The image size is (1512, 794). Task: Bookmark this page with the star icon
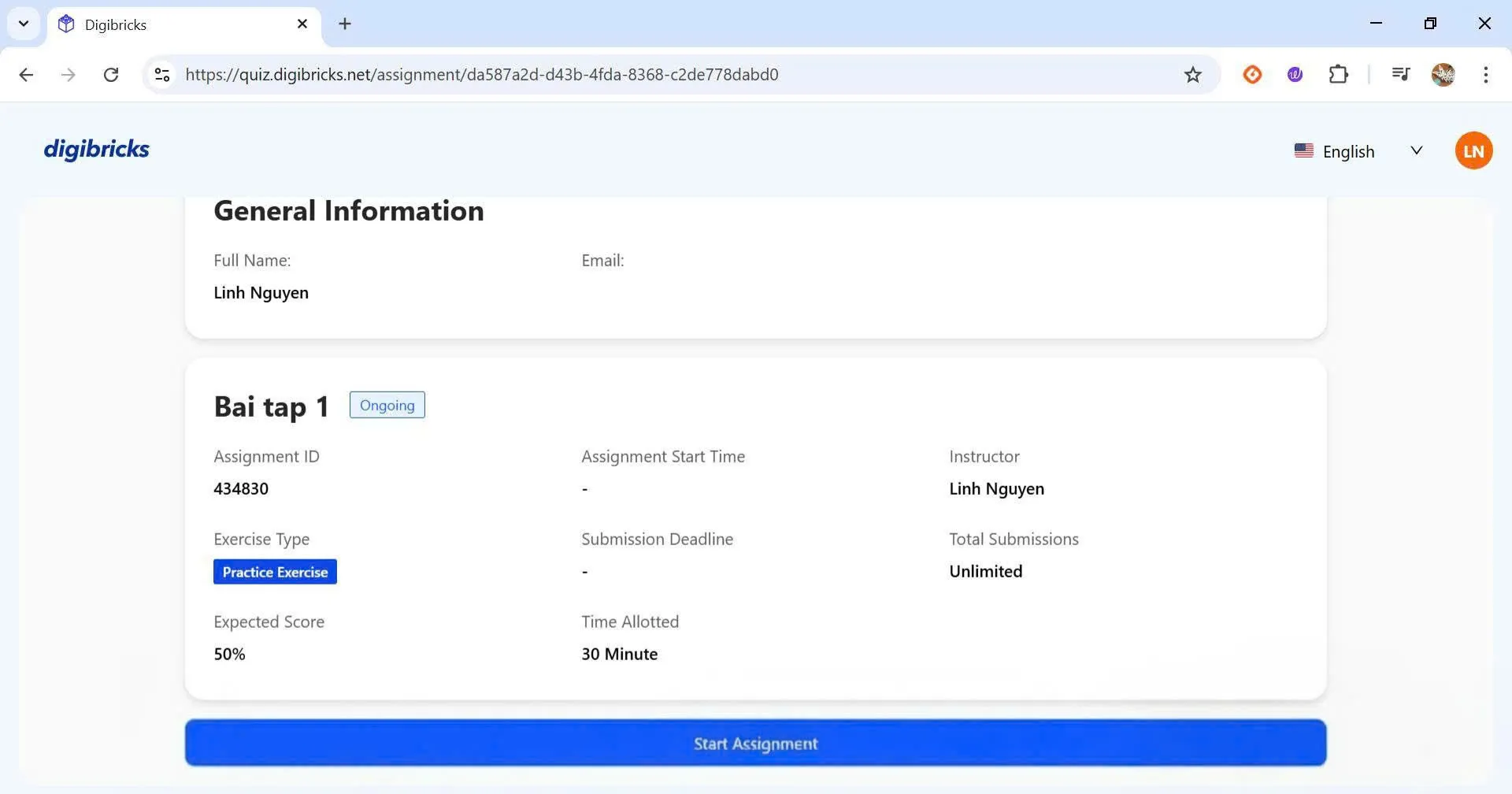click(x=1192, y=75)
